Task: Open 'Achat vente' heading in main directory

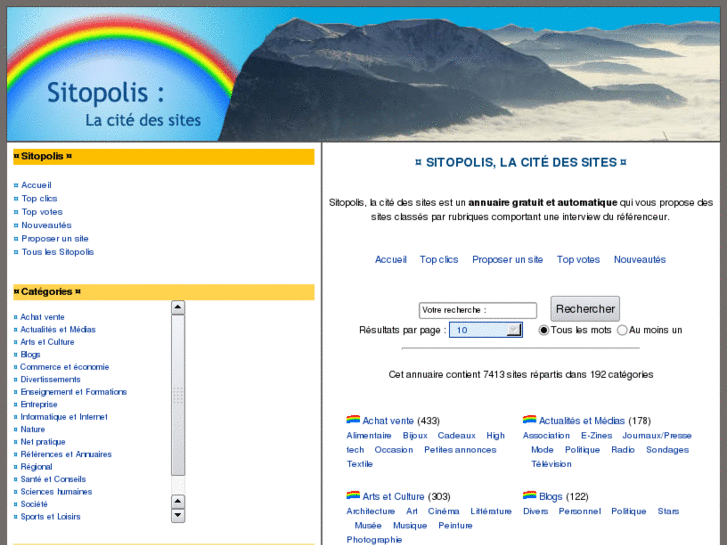Action: point(388,421)
